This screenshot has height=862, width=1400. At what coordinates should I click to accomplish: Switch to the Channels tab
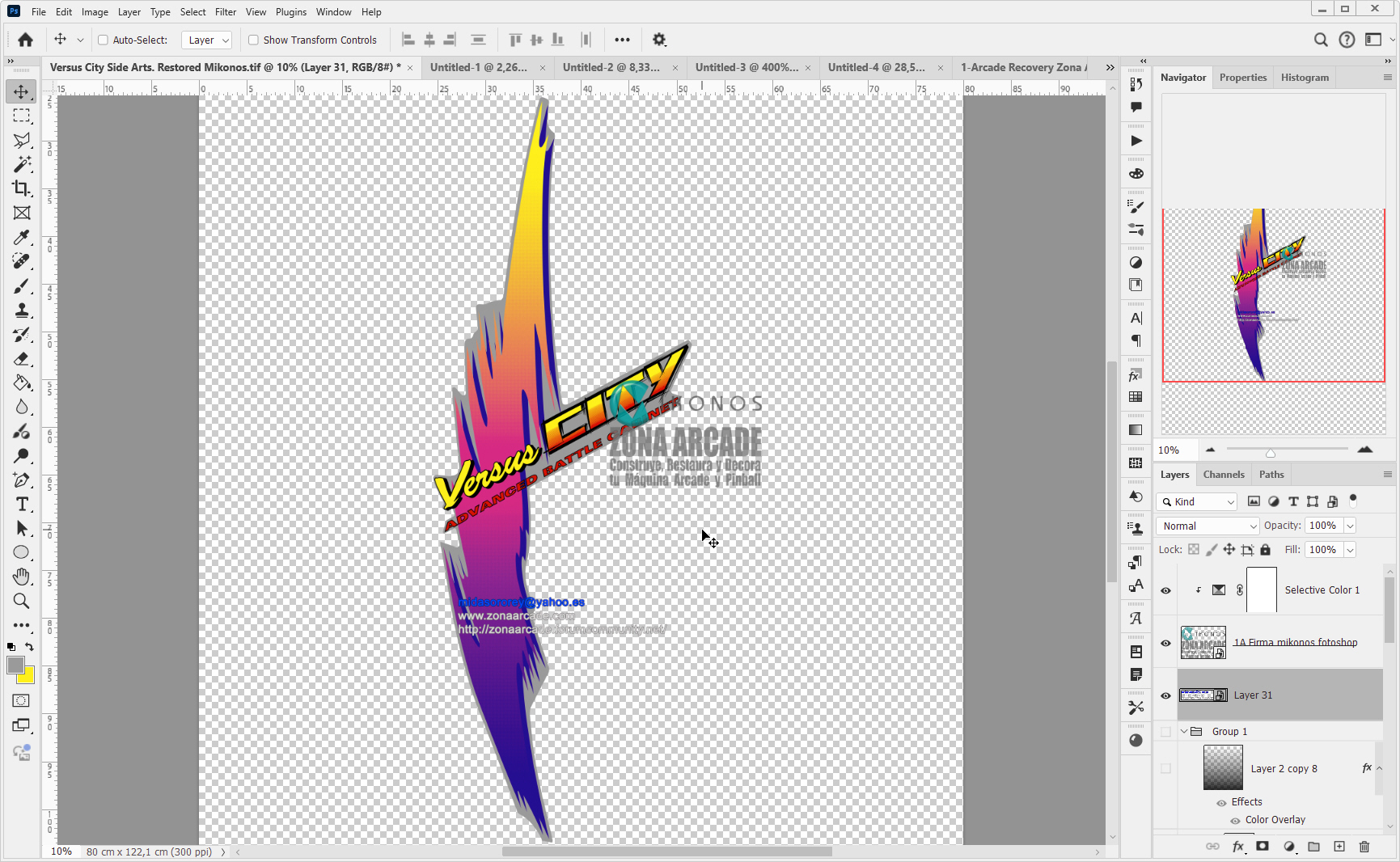[x=1223, y=475]
